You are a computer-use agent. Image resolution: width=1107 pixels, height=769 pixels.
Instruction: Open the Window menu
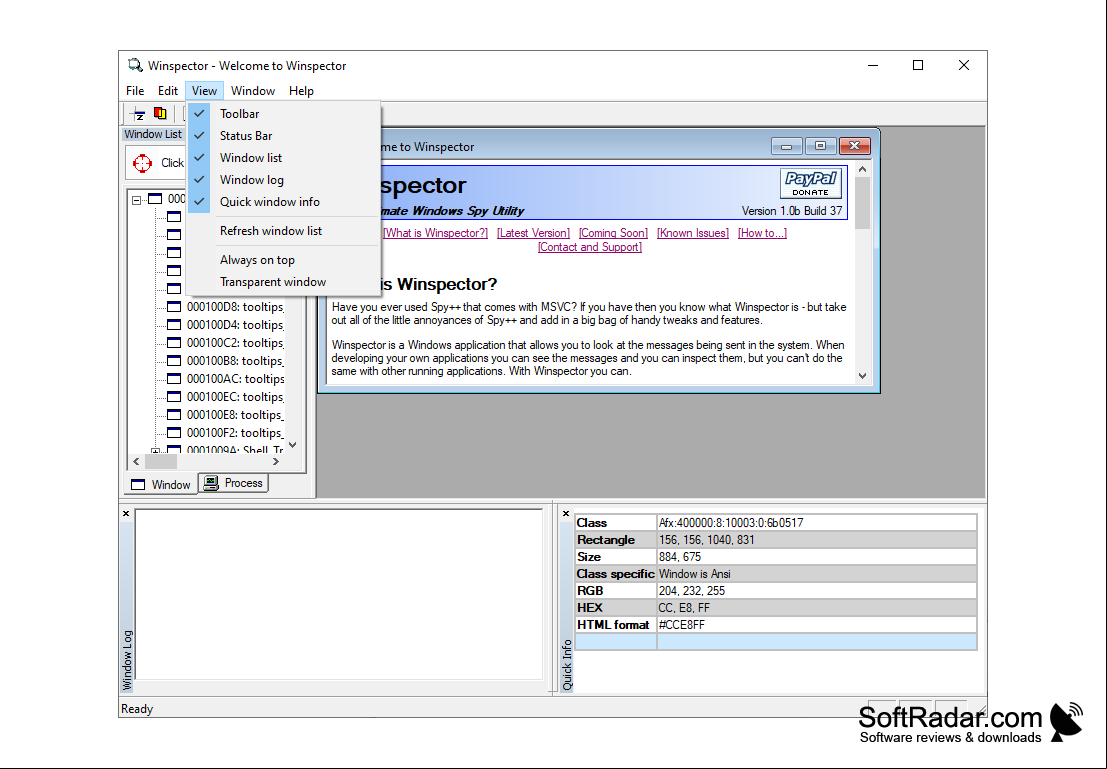253,90
